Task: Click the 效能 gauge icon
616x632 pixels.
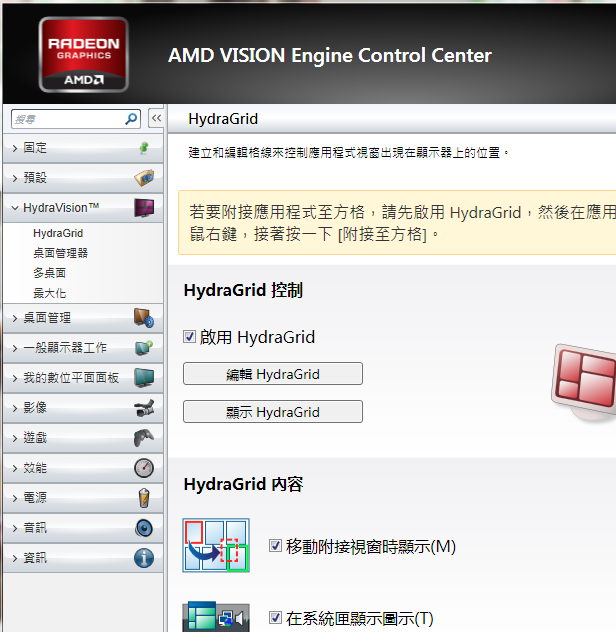Action: 144,468
